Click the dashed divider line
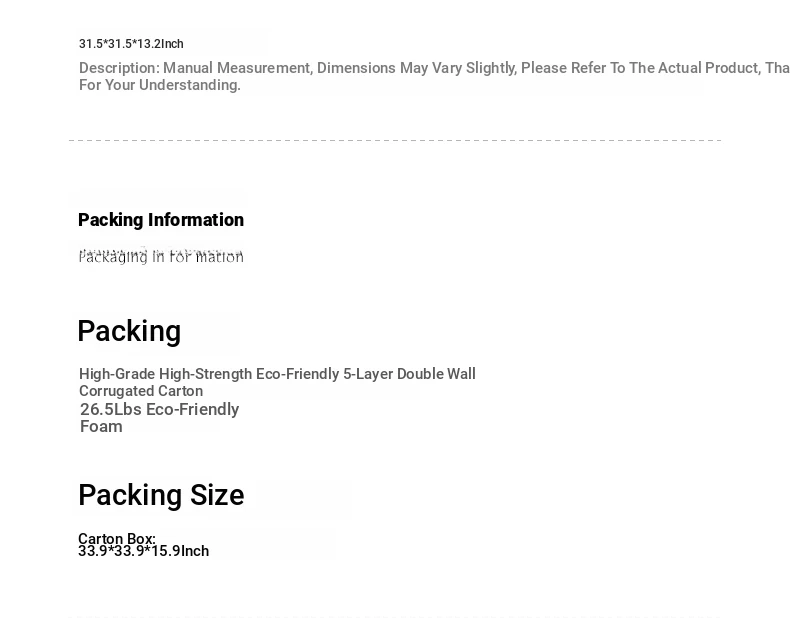This screenshot has width=790, height=618. coord(395,140)
